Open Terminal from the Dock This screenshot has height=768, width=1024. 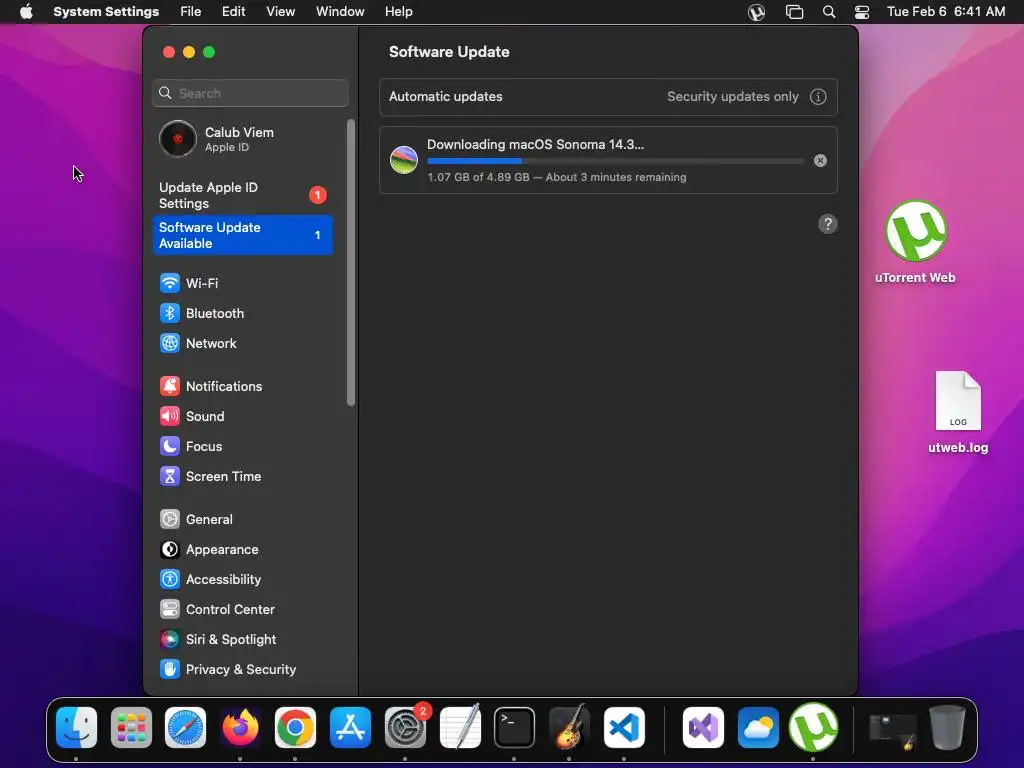515,728
